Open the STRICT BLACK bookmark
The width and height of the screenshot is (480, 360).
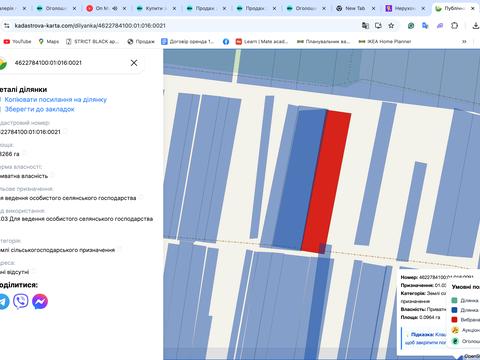(92, 42)
